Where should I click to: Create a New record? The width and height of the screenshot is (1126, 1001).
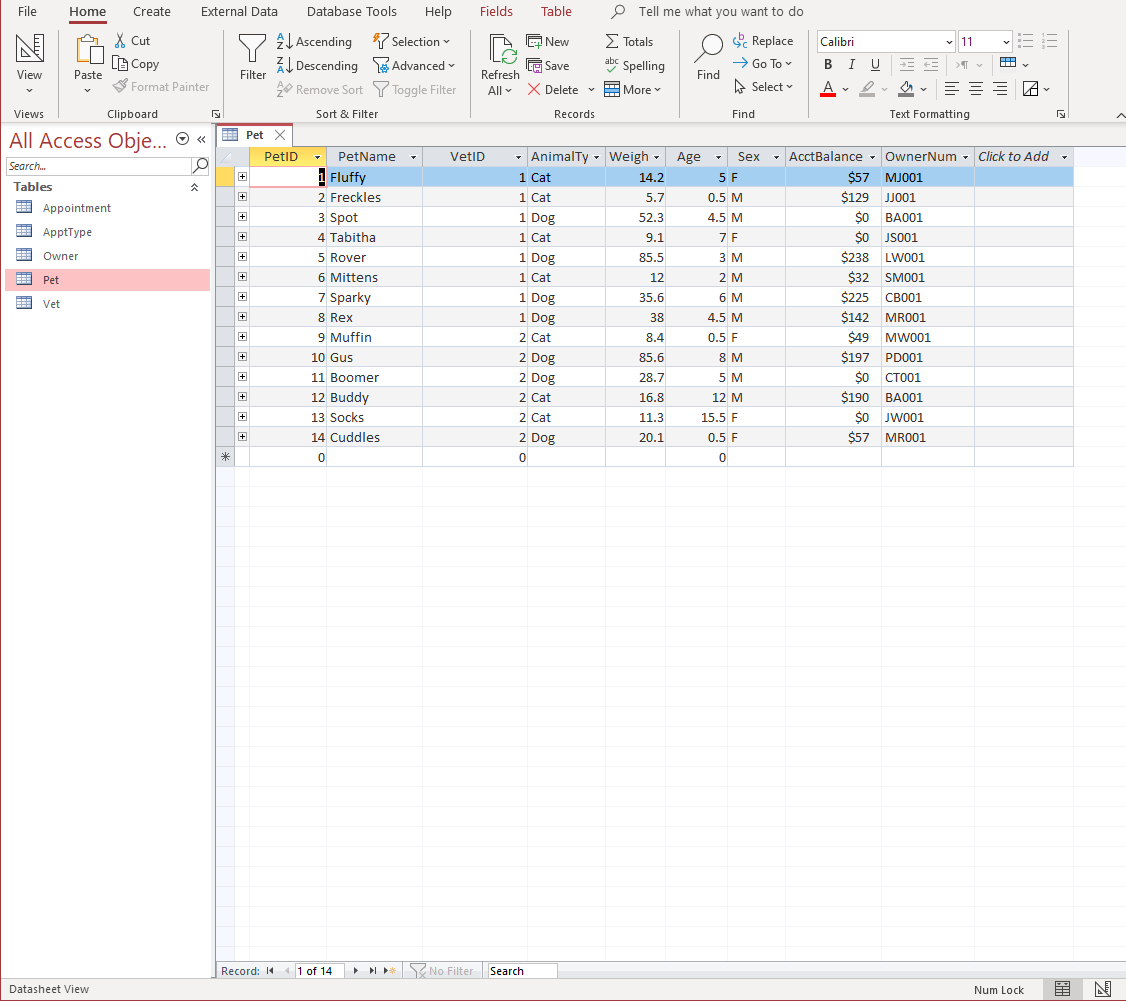(x=549, y=41)
